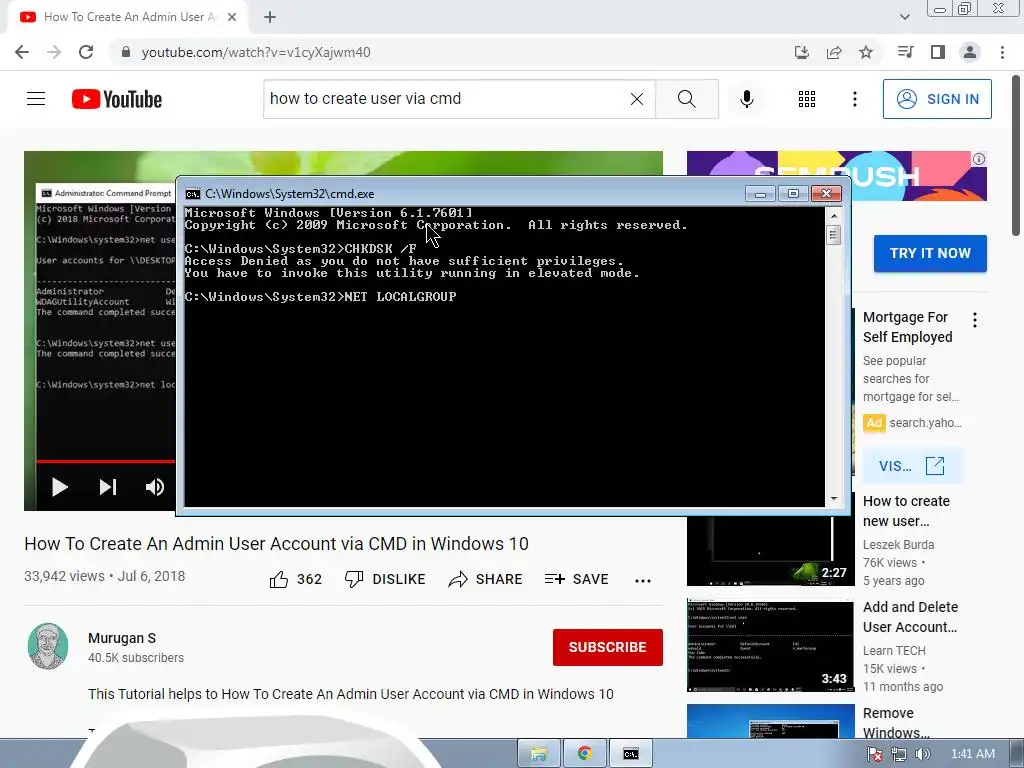Subscribe to Murugan S

coord(607,647)
